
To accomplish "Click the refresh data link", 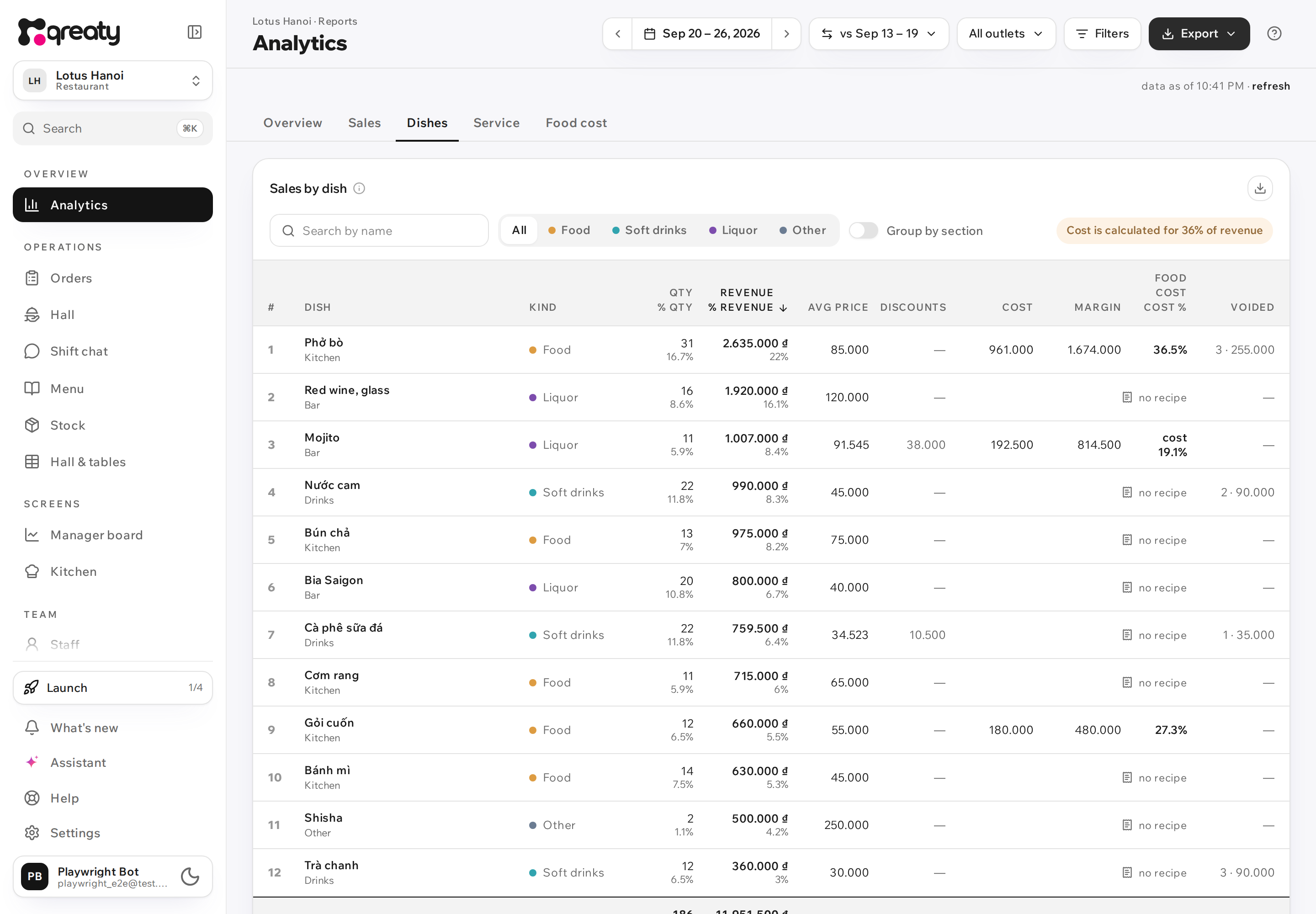I will click(x=1270, y=86).
